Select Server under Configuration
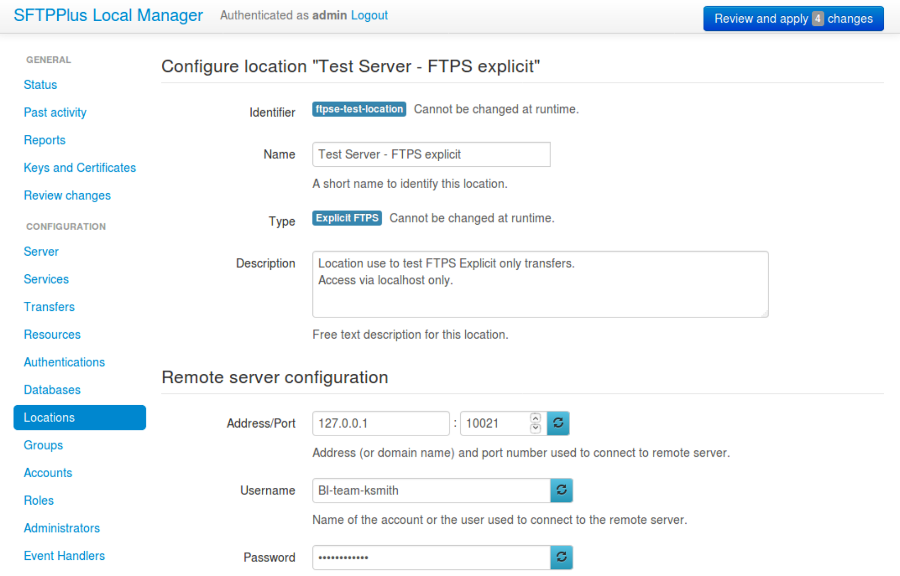900x576 pixels. click(x=41, y=251)
